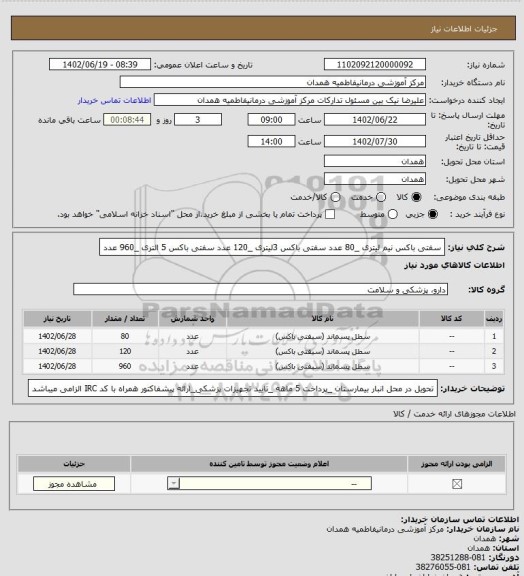Click the delivery city field همدان
The image size is (524, 576).
[375, 179]
